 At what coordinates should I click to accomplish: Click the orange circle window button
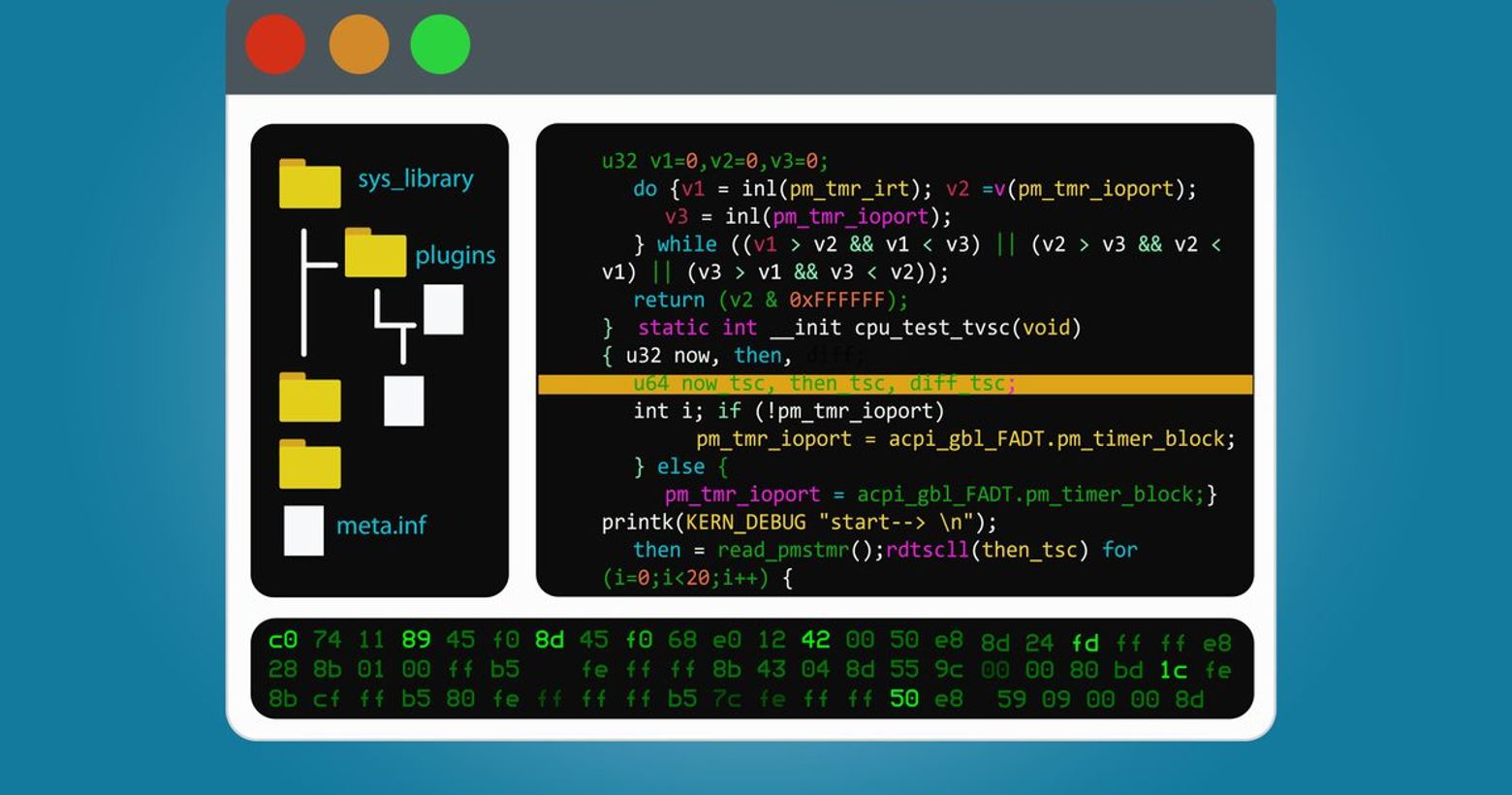359,45
